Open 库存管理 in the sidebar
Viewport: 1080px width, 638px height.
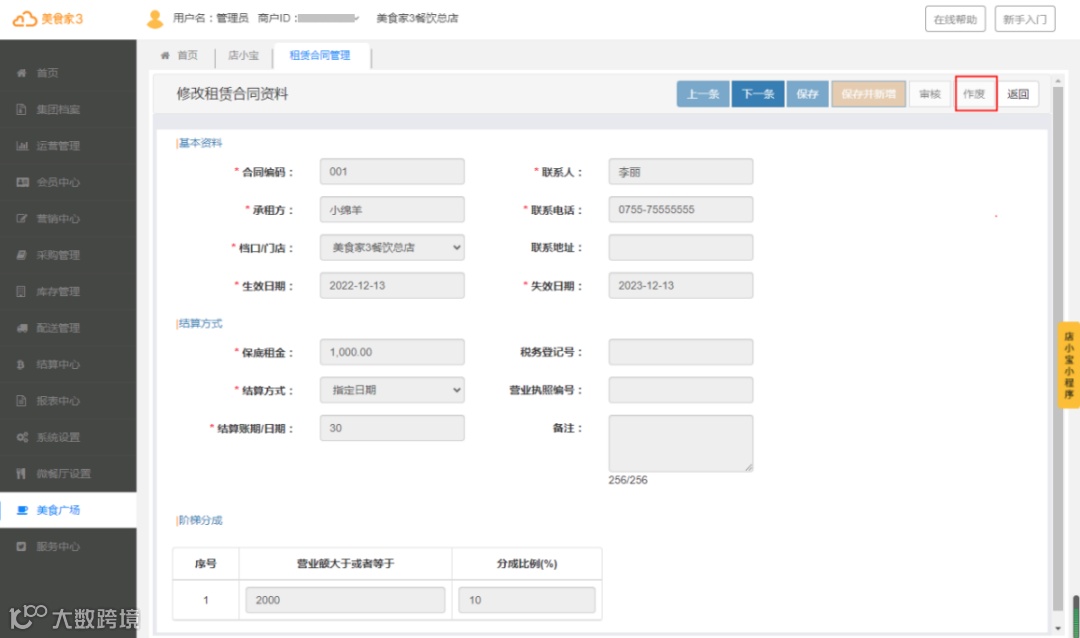pos(68,292)
